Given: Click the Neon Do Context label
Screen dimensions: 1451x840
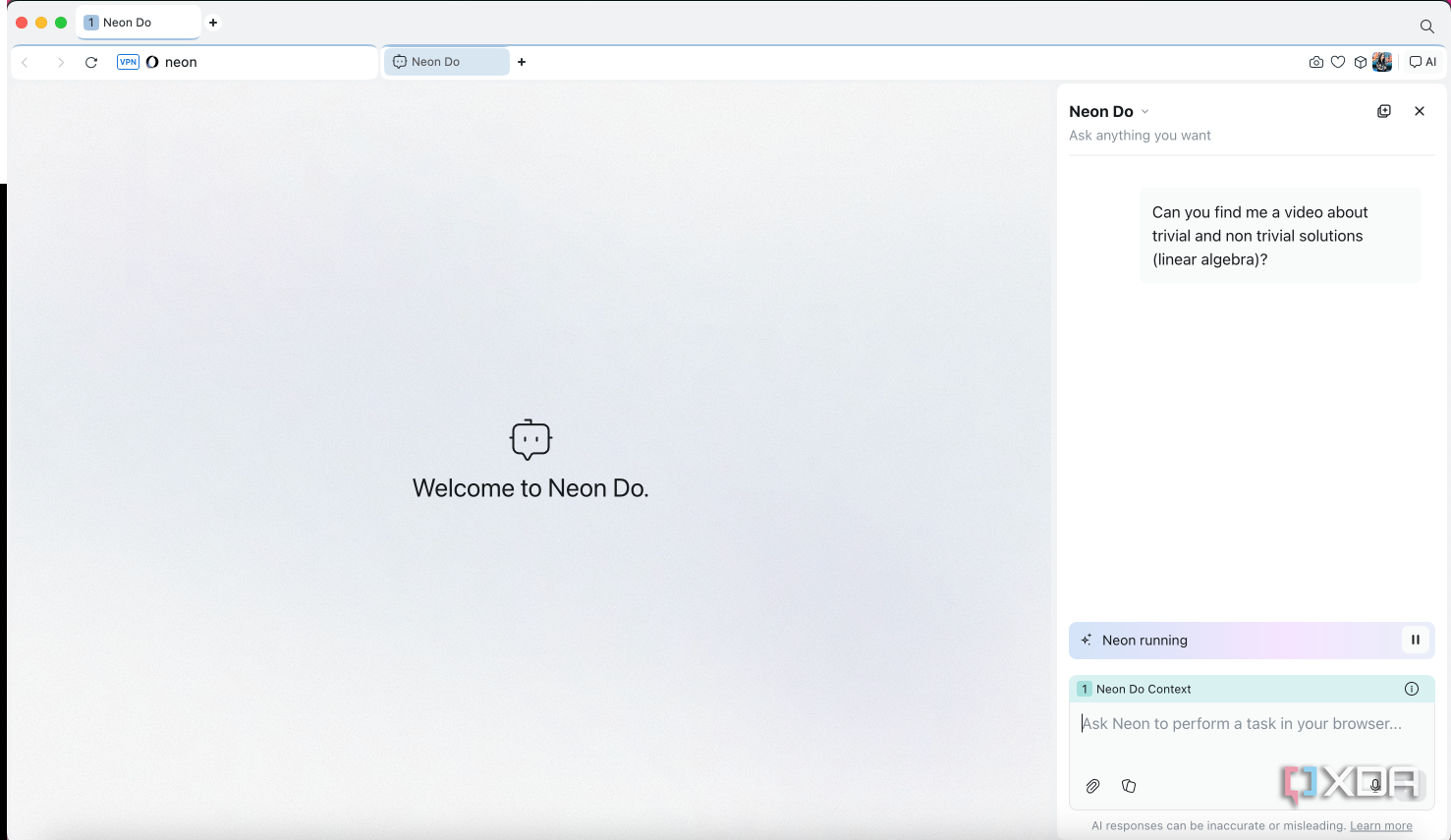Looking at the screenshot, I should click(x=1144, y=689).
